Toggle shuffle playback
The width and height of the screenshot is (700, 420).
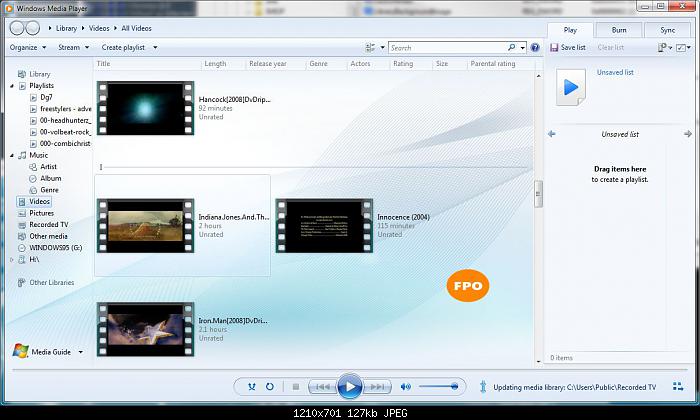click(252, 387)
